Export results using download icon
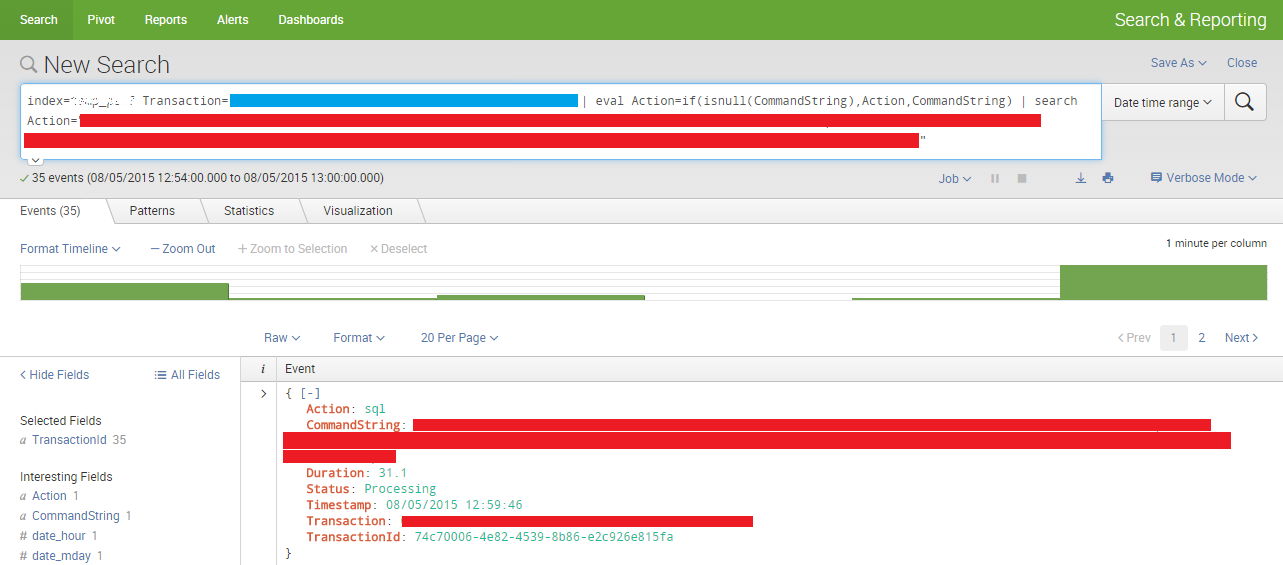 (x=1081, y=178)
